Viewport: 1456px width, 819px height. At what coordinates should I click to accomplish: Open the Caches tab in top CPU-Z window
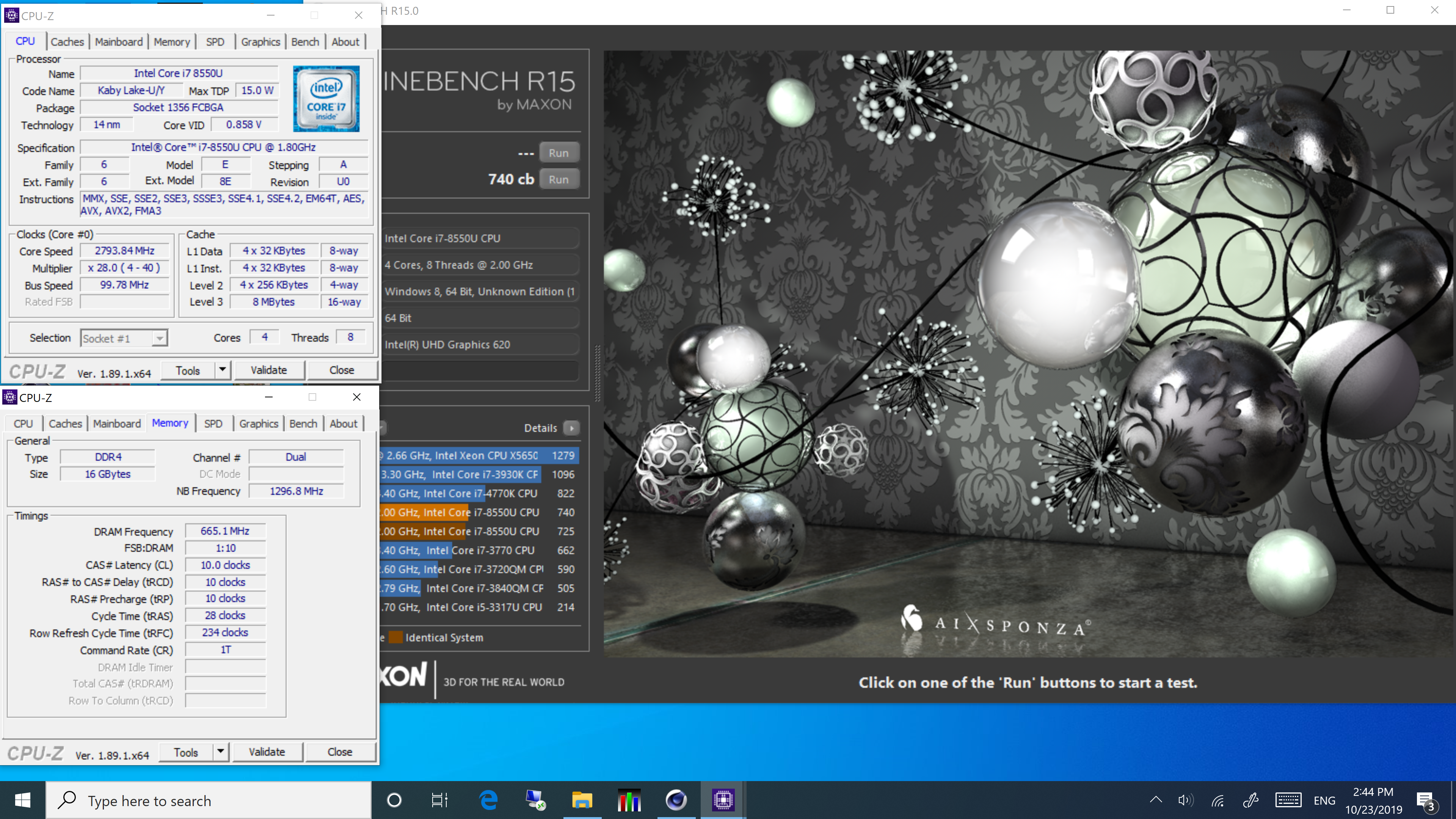(x=67, y=42)
